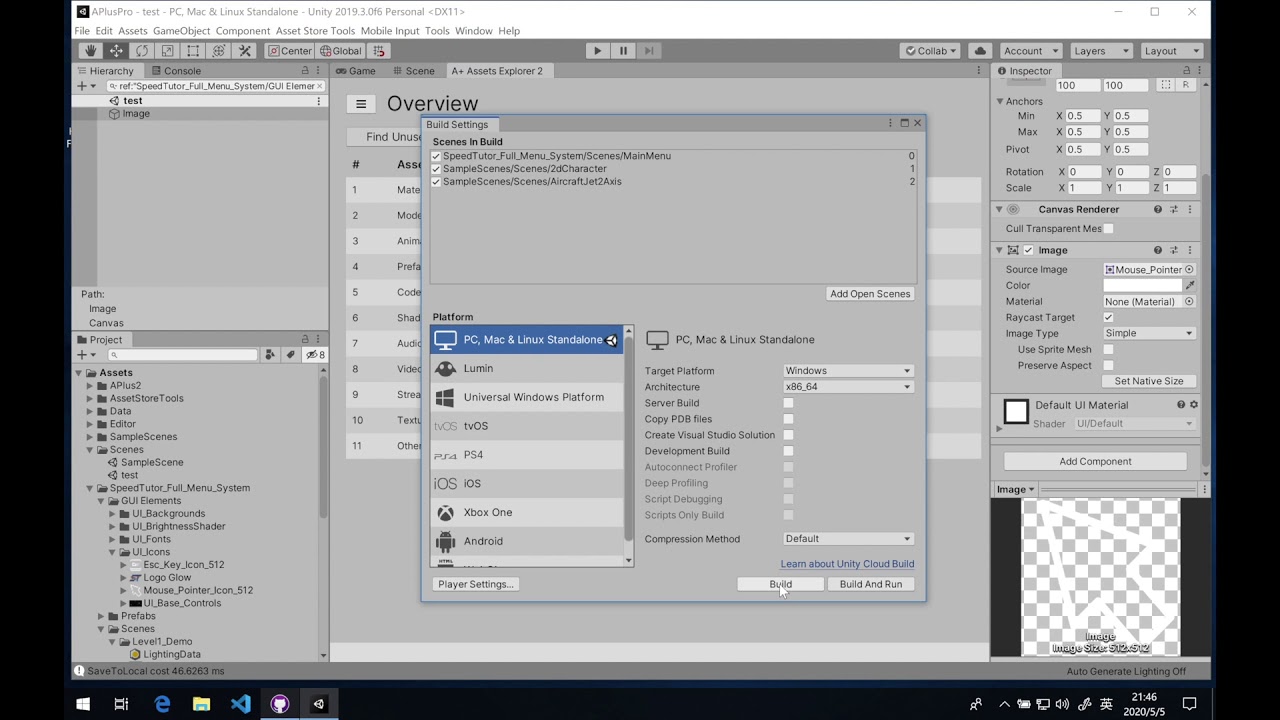Viewport: 1280px width, 720px height.
Task: Open the Layers dropdown
Action: coord(1100,51)
